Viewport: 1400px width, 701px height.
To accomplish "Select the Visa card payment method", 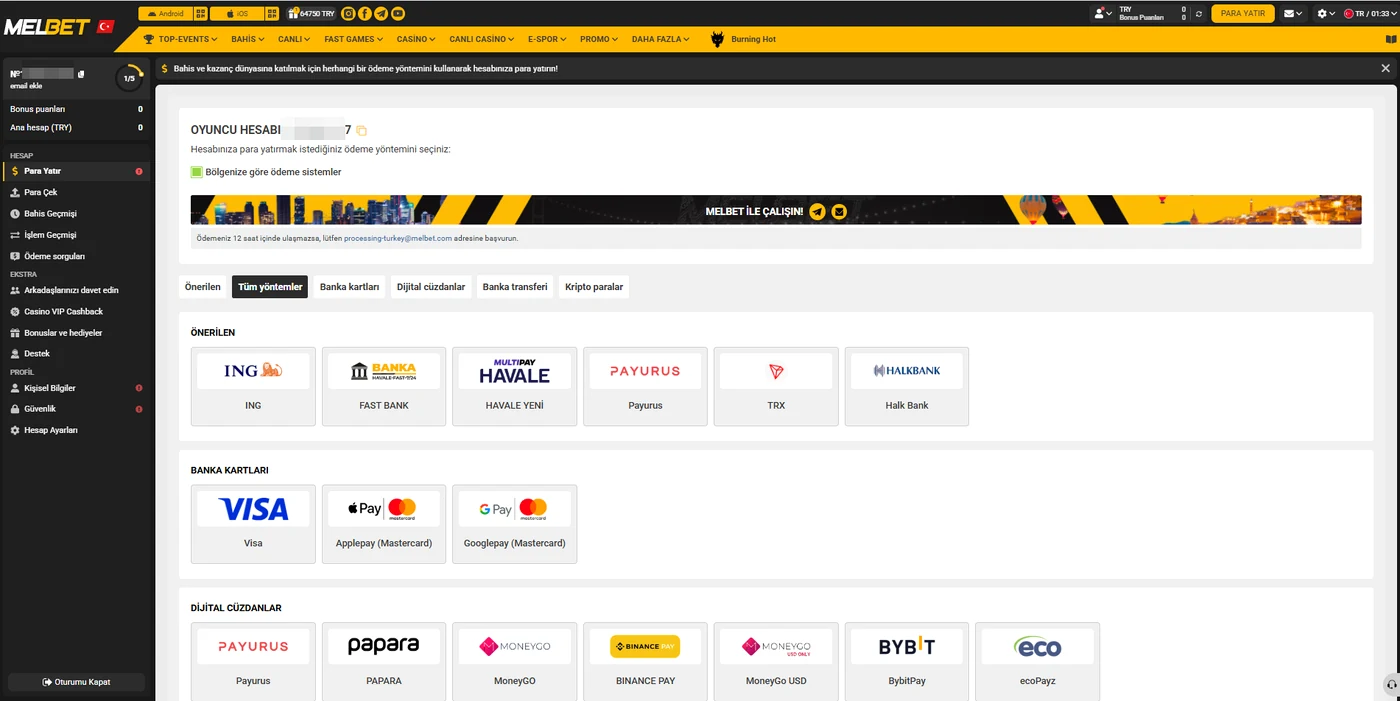I will tap(253, 525).
